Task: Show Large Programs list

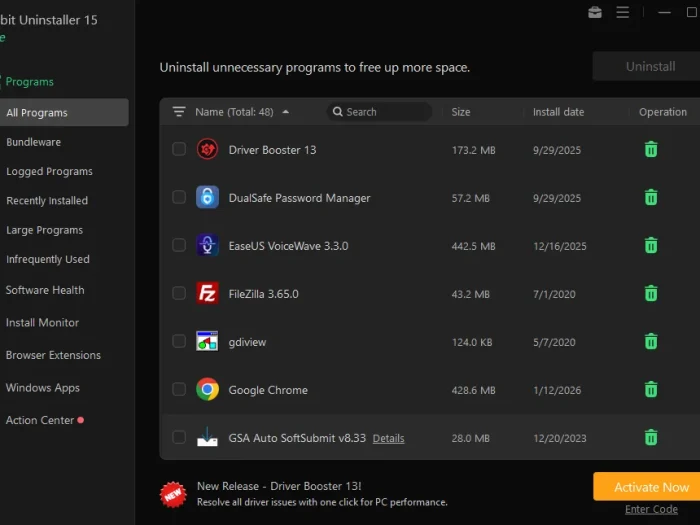Action: [44, 230]
